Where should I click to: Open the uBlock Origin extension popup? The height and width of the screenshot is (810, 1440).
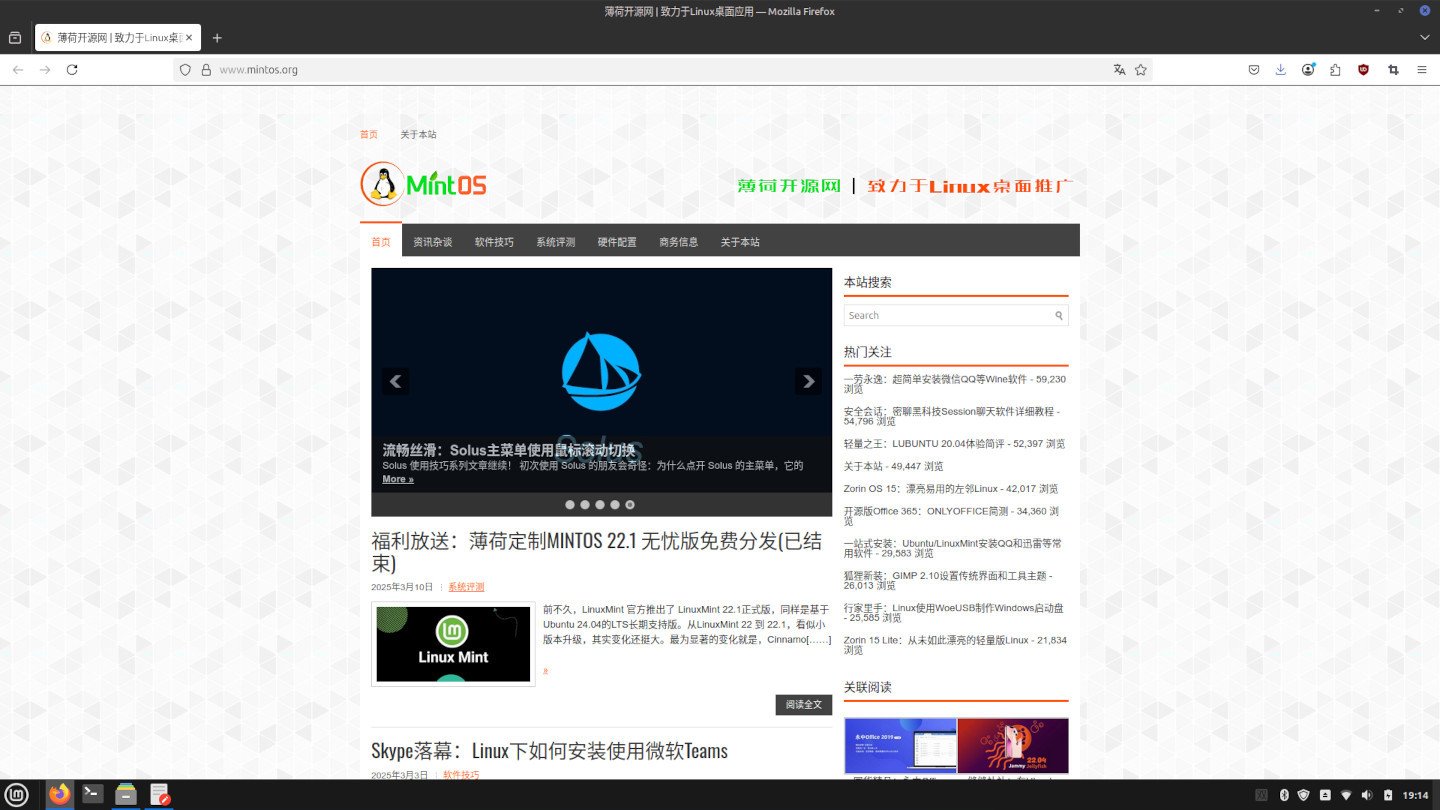[1363, 70]
